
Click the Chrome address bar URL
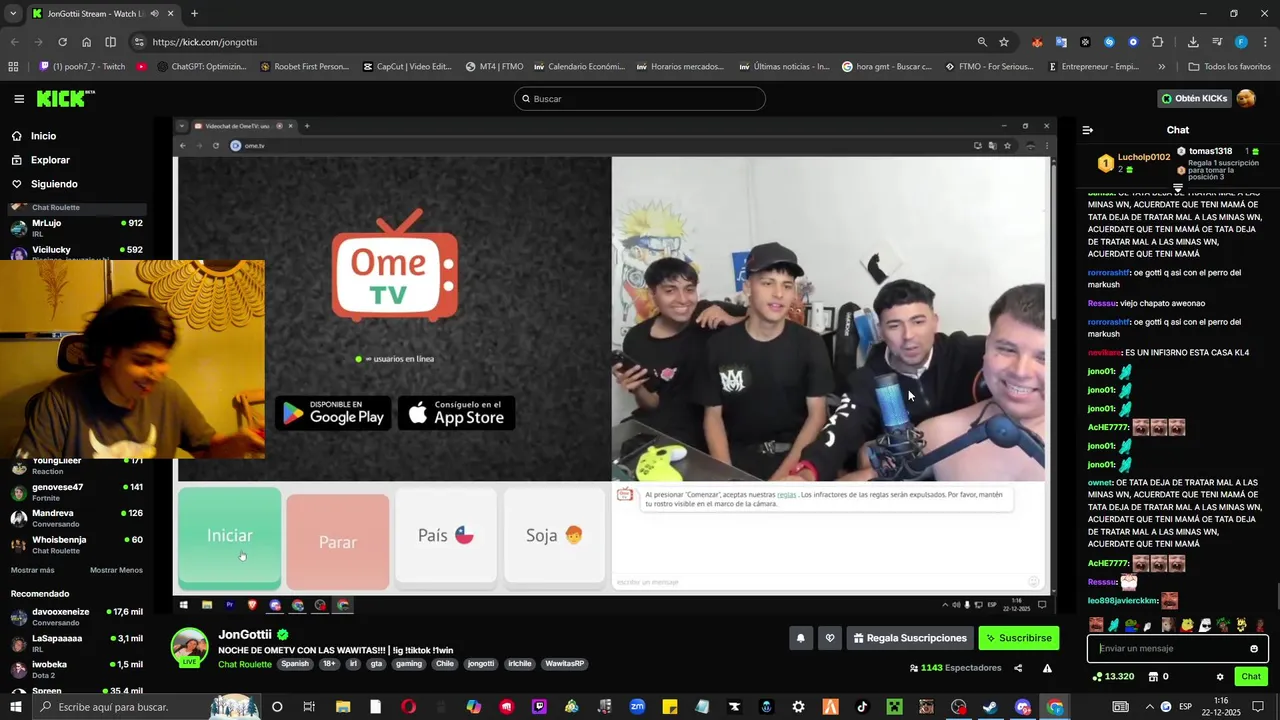[x=205, y=42]
